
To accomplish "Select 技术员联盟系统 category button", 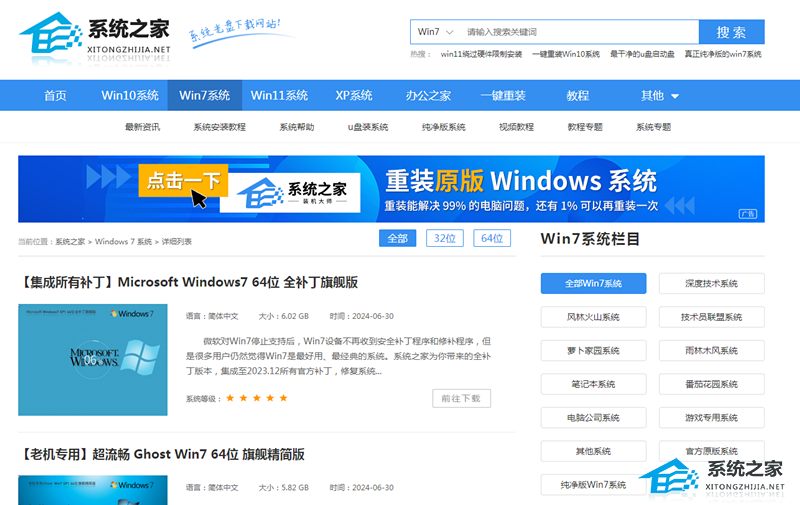I will click(x=711, y=317).
